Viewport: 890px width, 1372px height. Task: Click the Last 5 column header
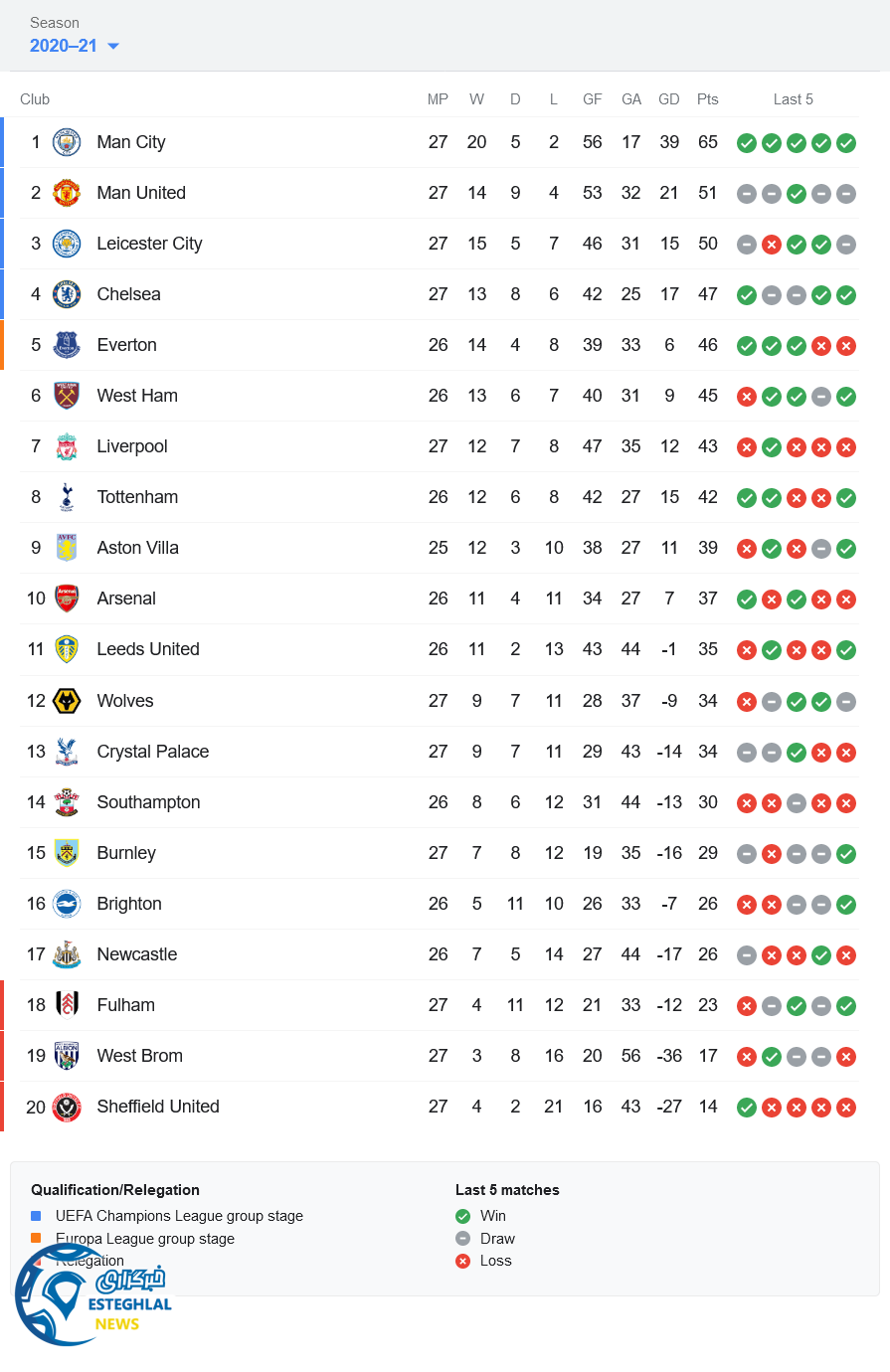click(x=794, y=99)
